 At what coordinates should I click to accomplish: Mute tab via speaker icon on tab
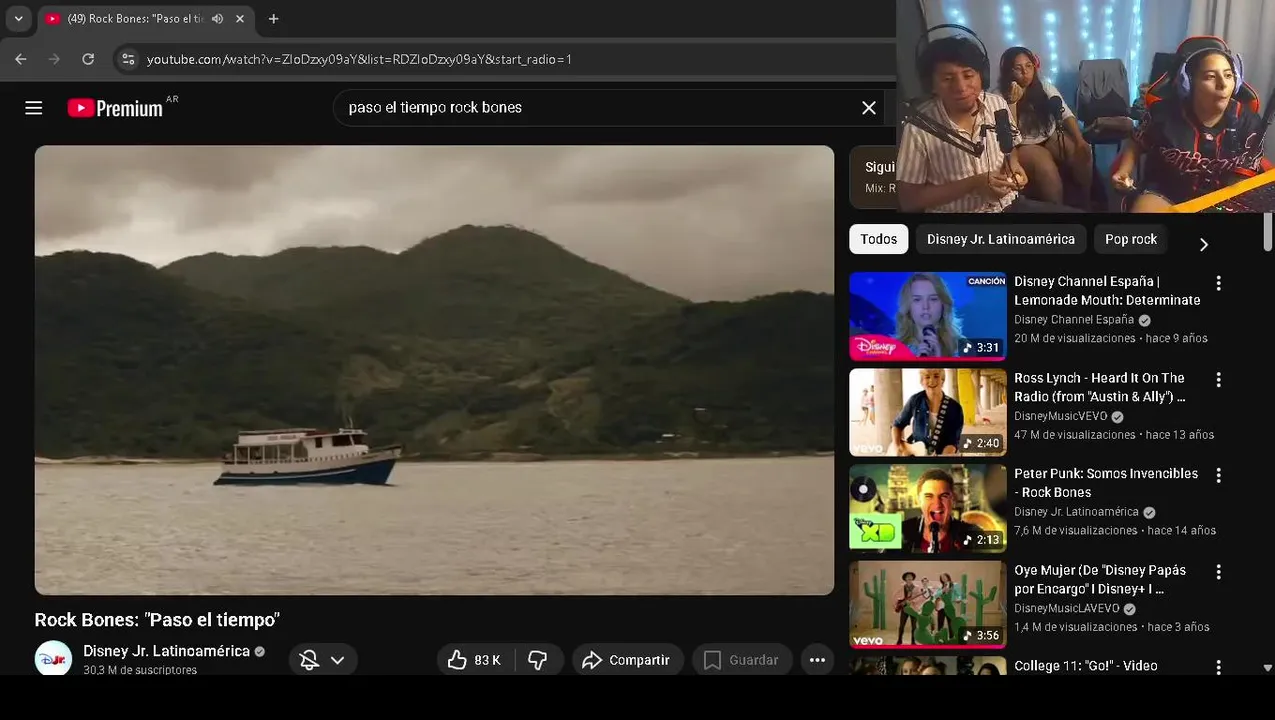217,18
